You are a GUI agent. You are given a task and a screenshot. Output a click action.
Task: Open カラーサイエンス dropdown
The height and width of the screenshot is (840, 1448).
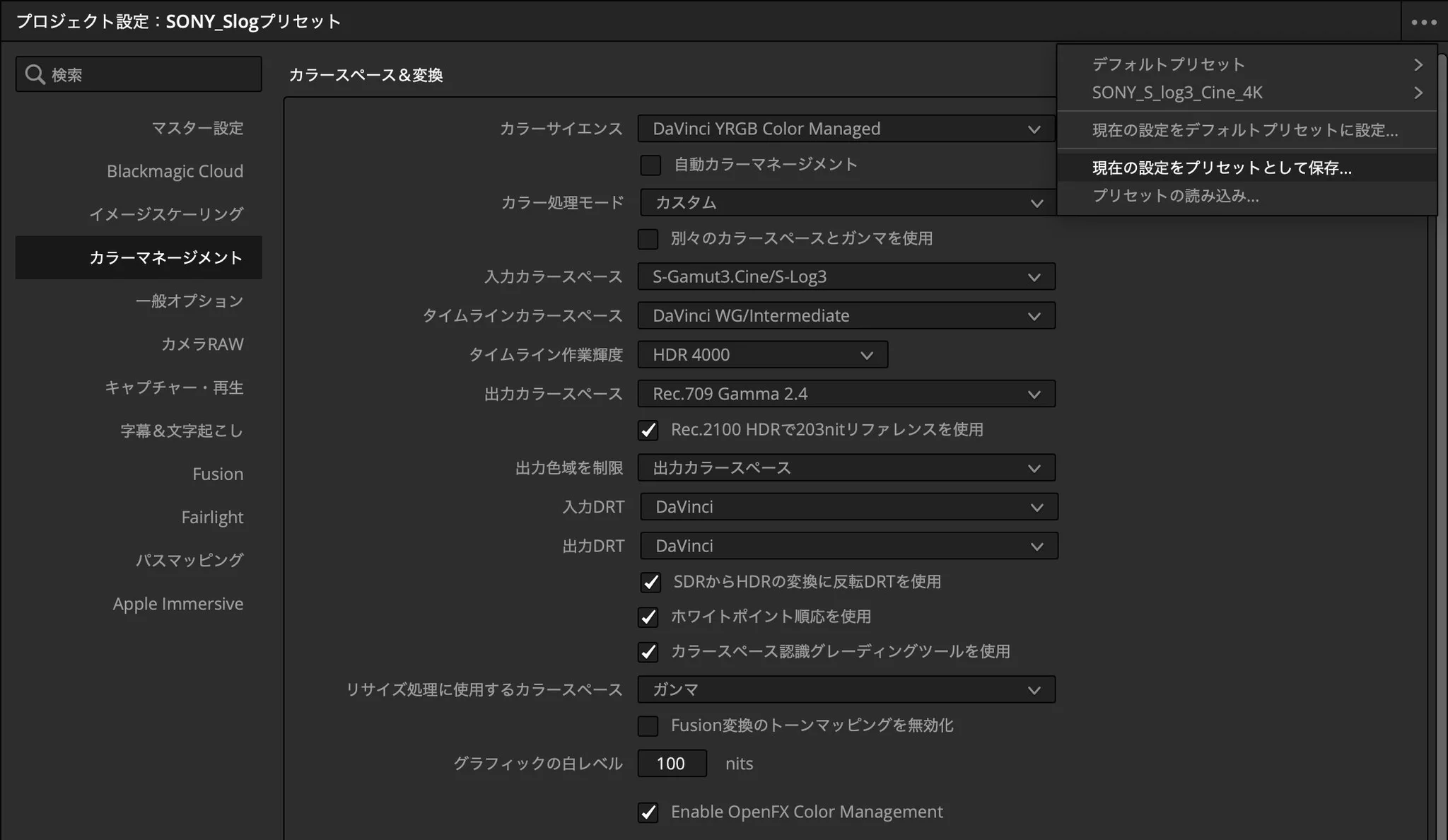846,129
